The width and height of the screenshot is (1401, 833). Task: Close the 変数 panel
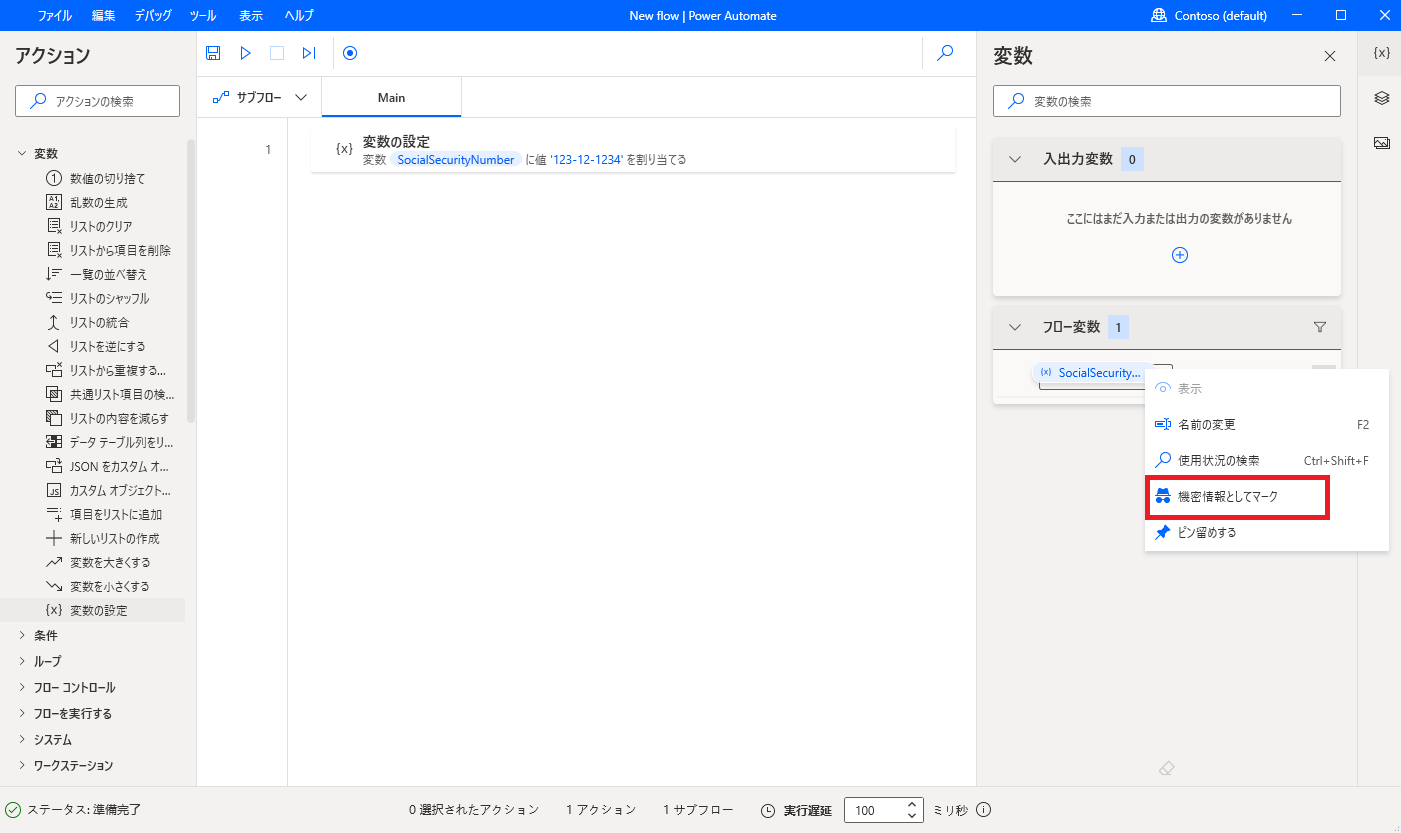pyautogui.click(x=1330, y=56)
